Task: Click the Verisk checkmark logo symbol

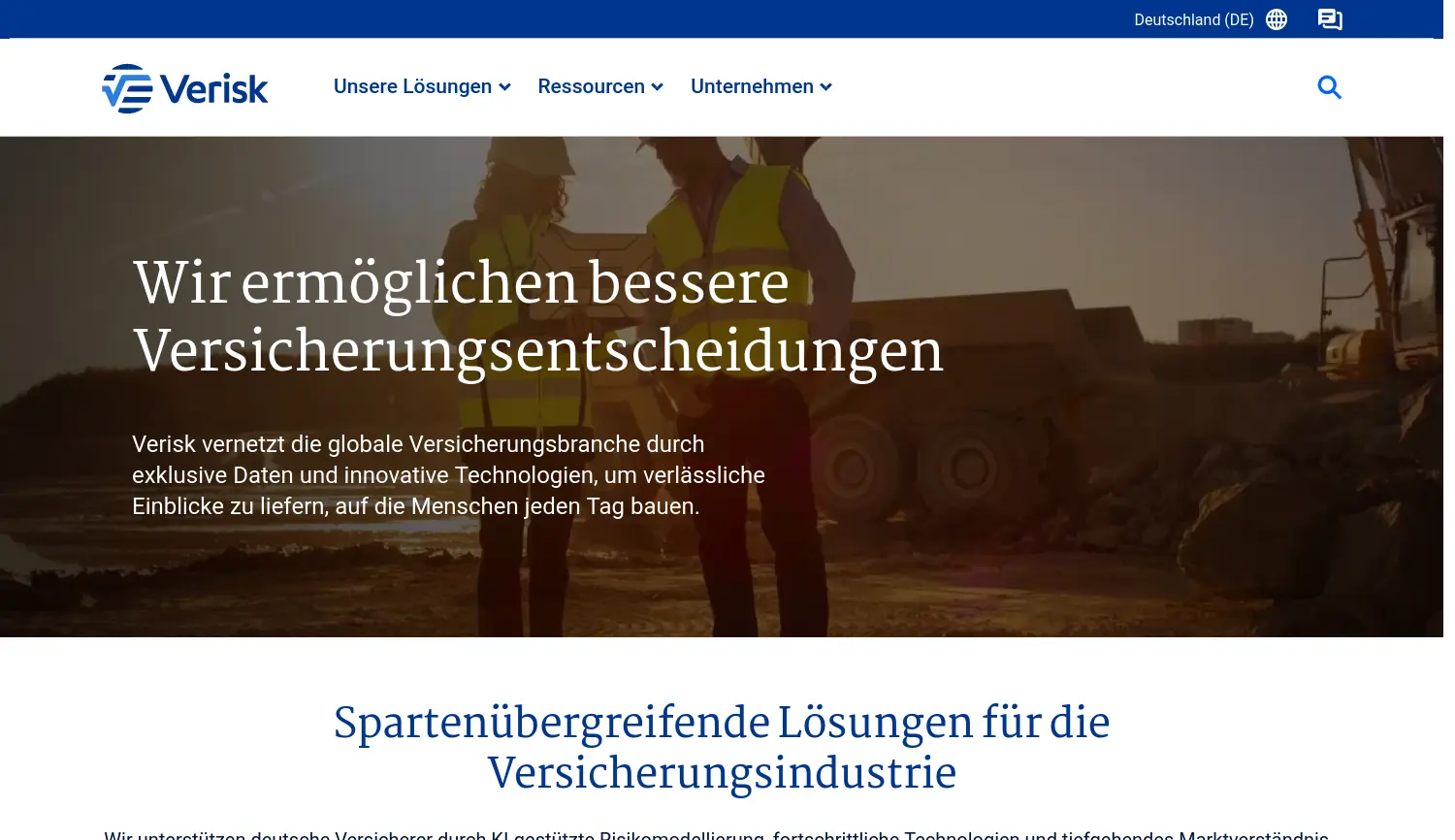Action: pyautogui.click(x=127, y=88)
